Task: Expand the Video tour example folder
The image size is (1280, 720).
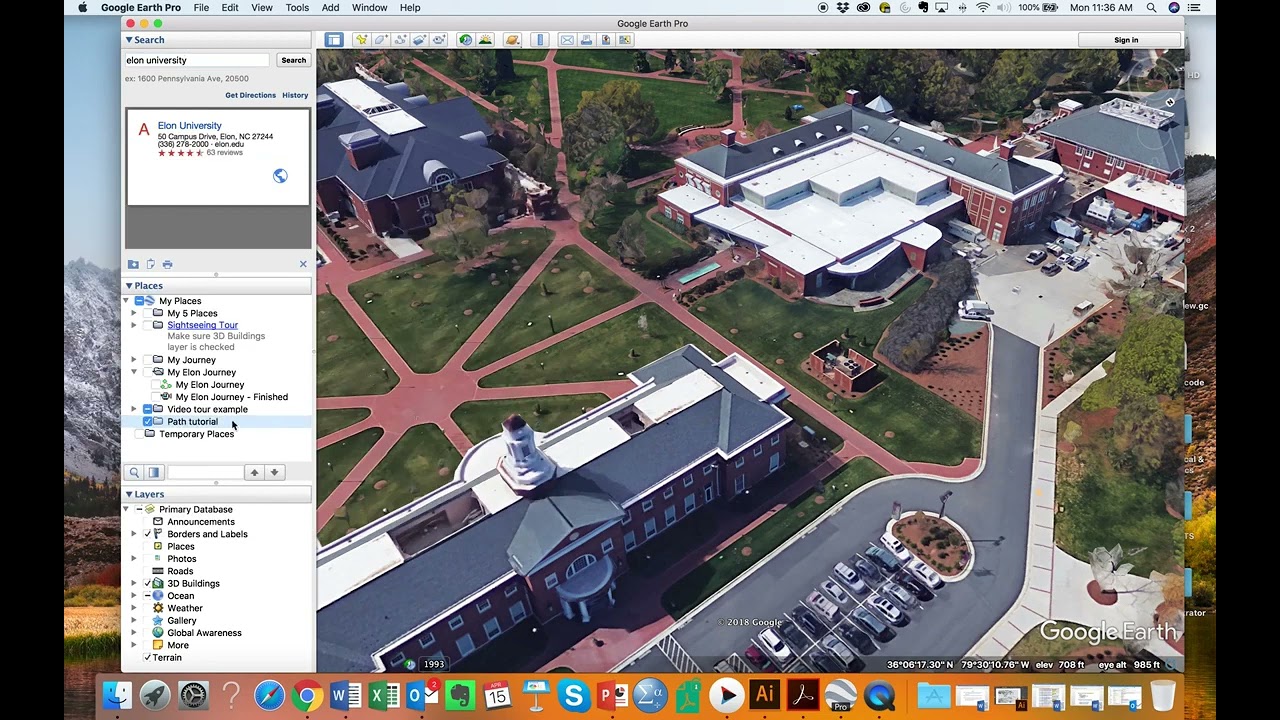Action: coord(134,409)
